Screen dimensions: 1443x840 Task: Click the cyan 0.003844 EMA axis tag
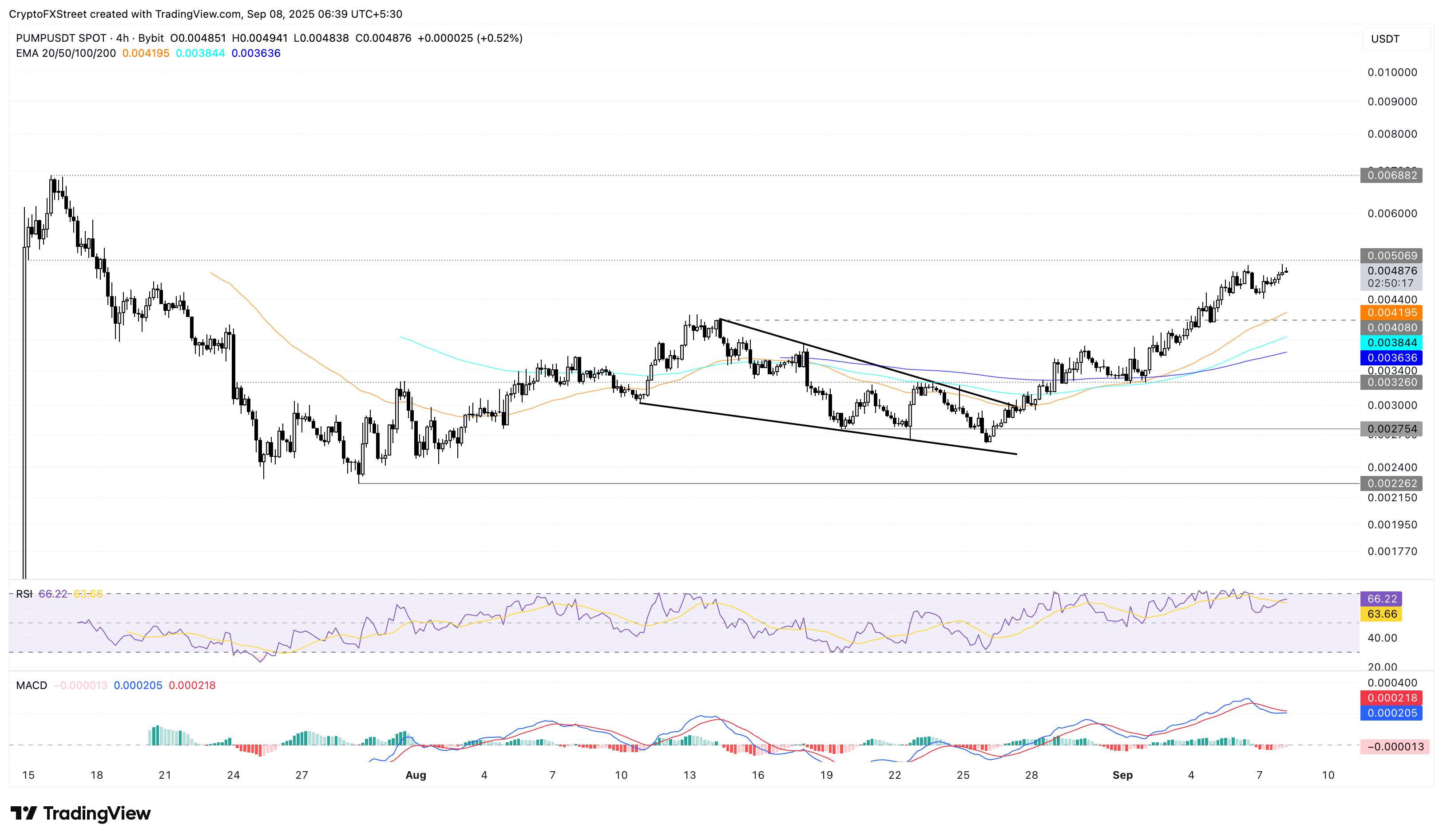coord(1391,342)
